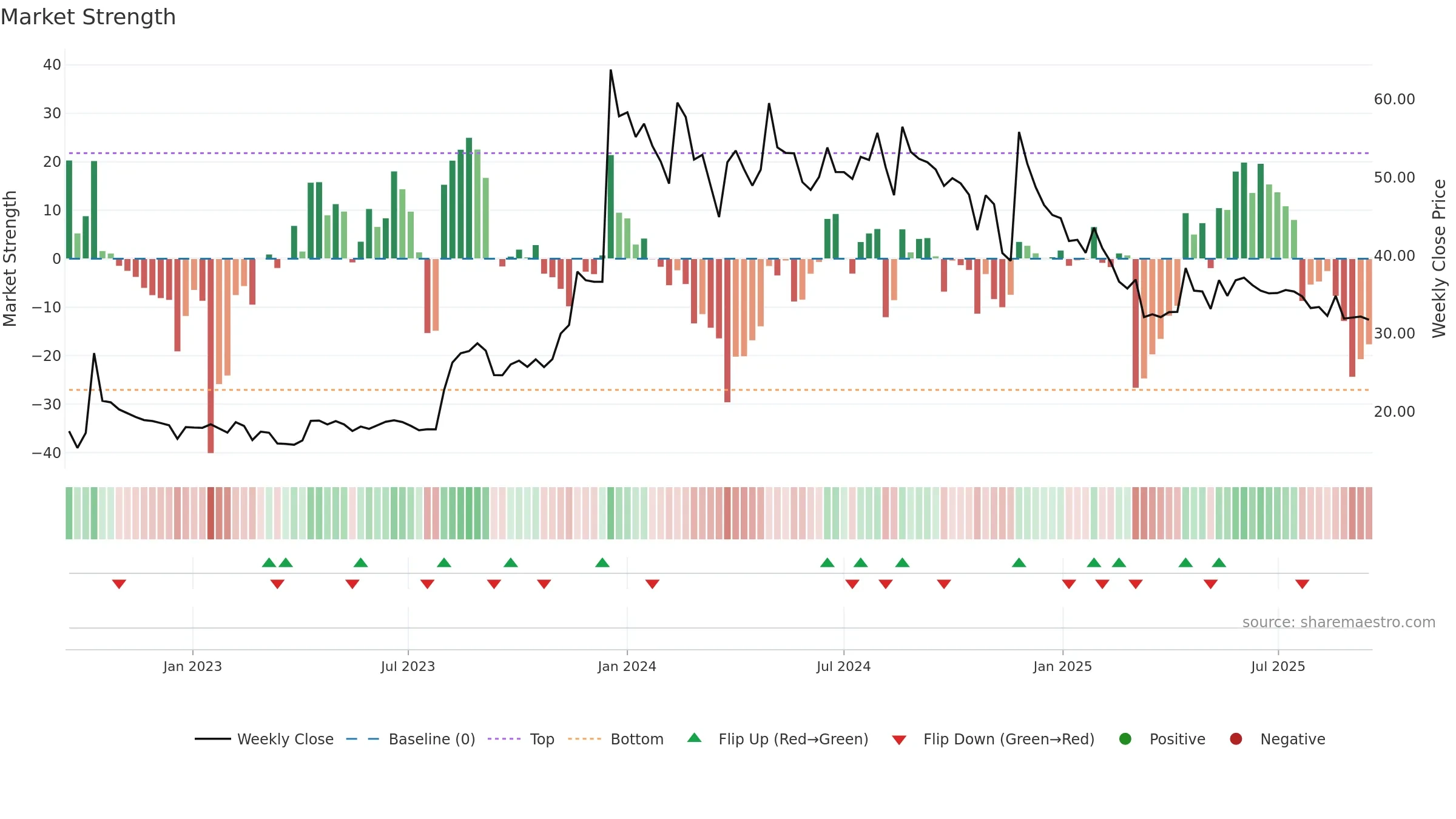Click the first green heat strip cell at left
The image size is (1456, 819).
coord(69,513)
